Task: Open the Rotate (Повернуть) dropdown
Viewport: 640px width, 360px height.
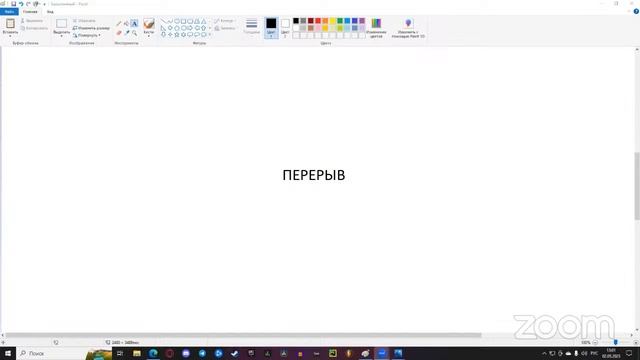Action: click(87, 36)
